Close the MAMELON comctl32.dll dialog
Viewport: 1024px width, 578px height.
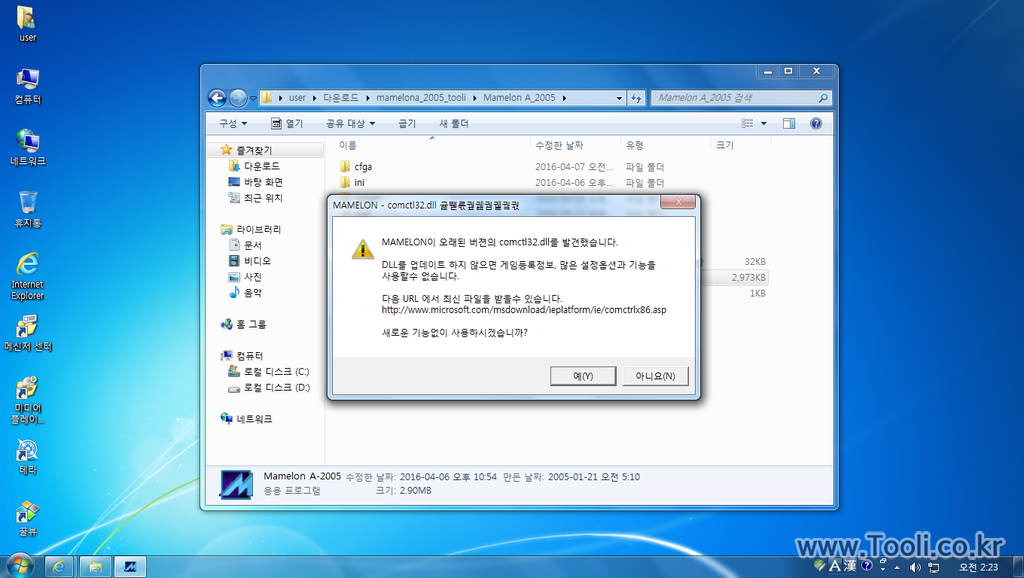coord(678,202)
